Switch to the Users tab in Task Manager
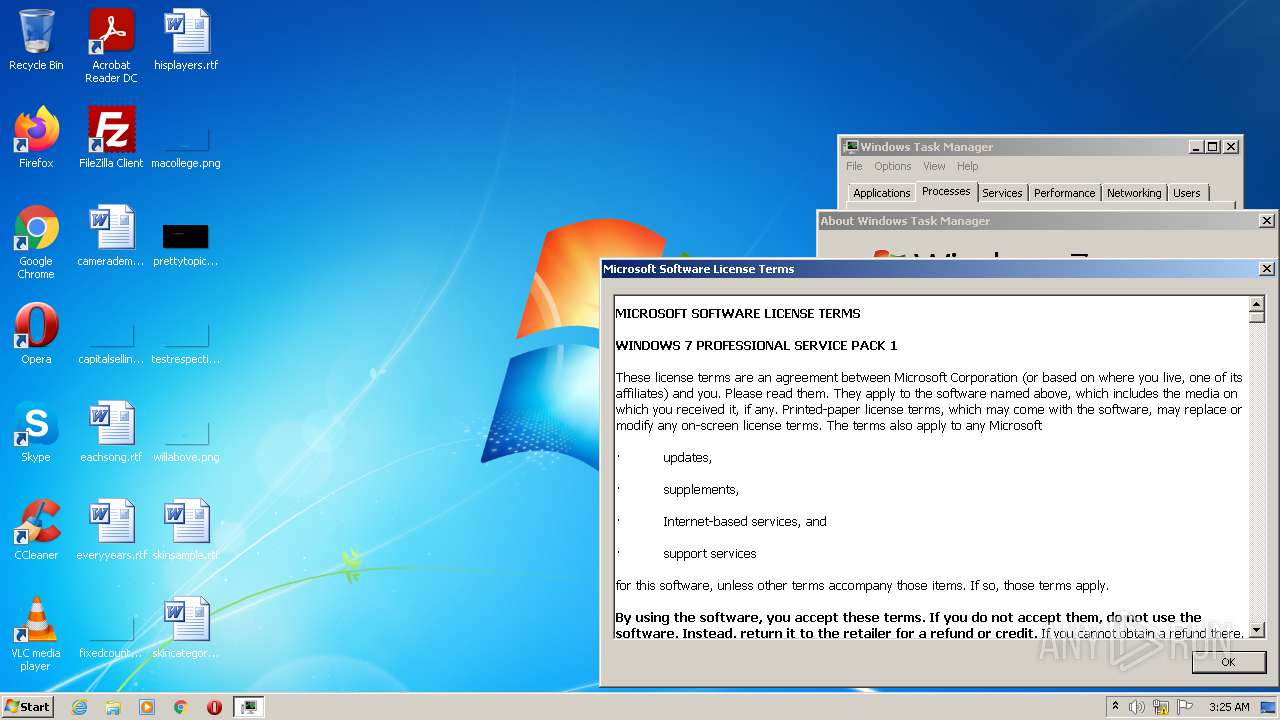 tap(1187, 193)
